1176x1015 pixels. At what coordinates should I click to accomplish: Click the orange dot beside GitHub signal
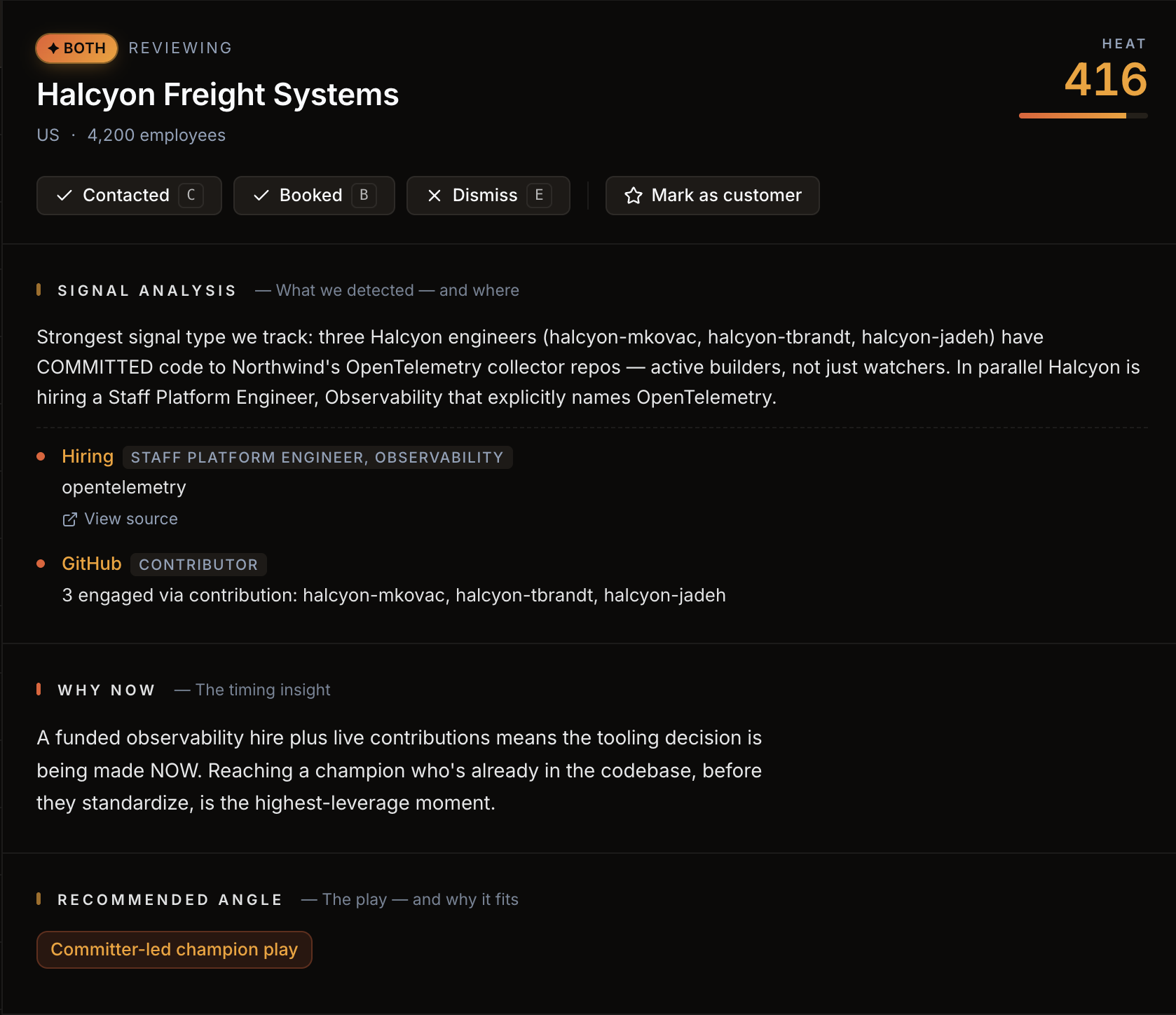41,564
